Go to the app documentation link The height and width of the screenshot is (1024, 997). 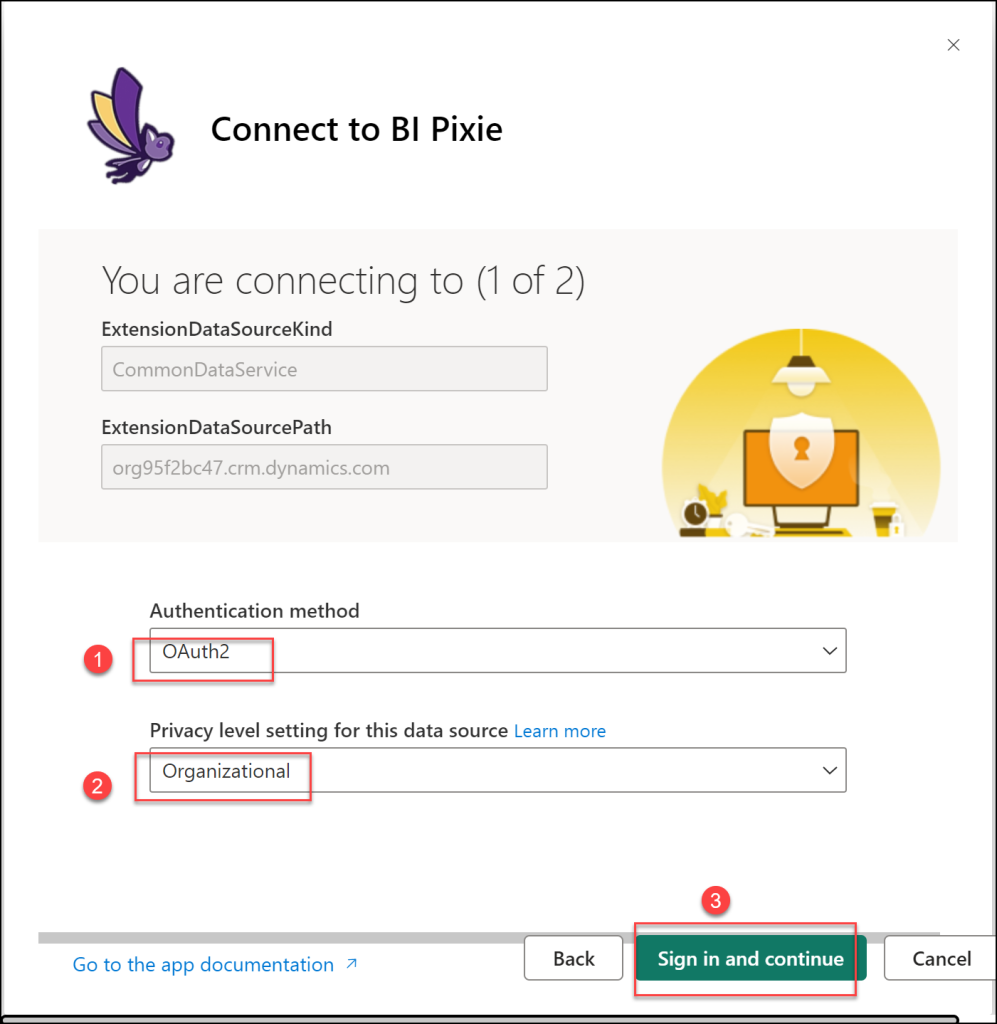tap(203, 964)
